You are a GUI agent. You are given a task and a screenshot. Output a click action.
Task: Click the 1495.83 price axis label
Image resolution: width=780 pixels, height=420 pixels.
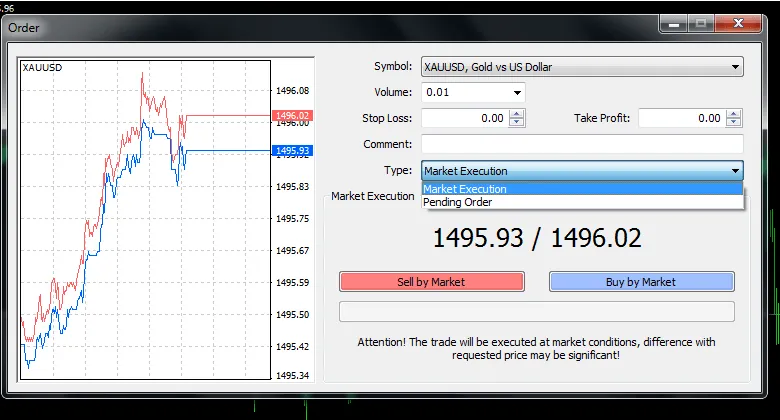pos(292,187)
